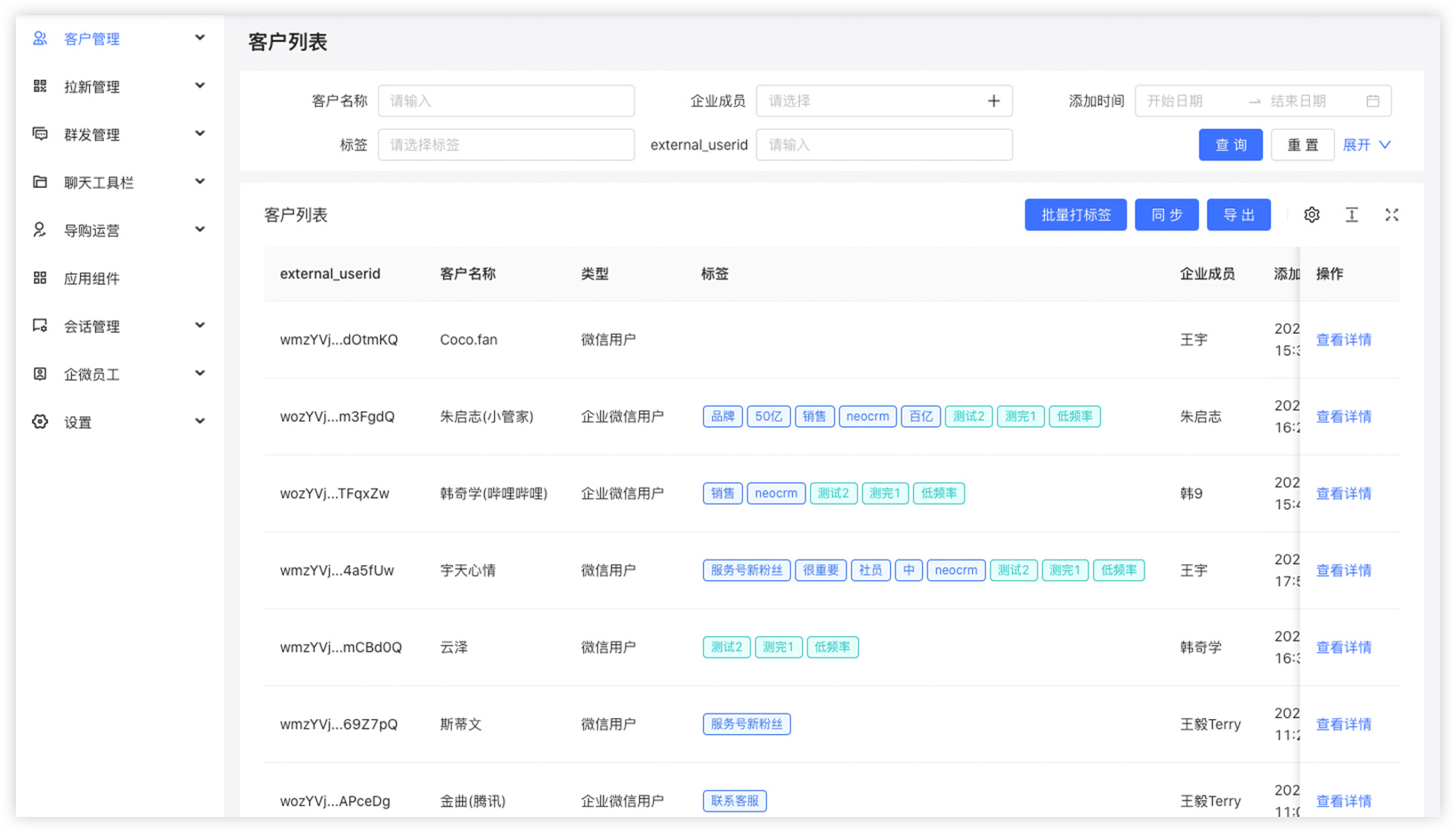Click the 社员 tag
This screenshot has width=1456, height=832.
click(870, 570)
